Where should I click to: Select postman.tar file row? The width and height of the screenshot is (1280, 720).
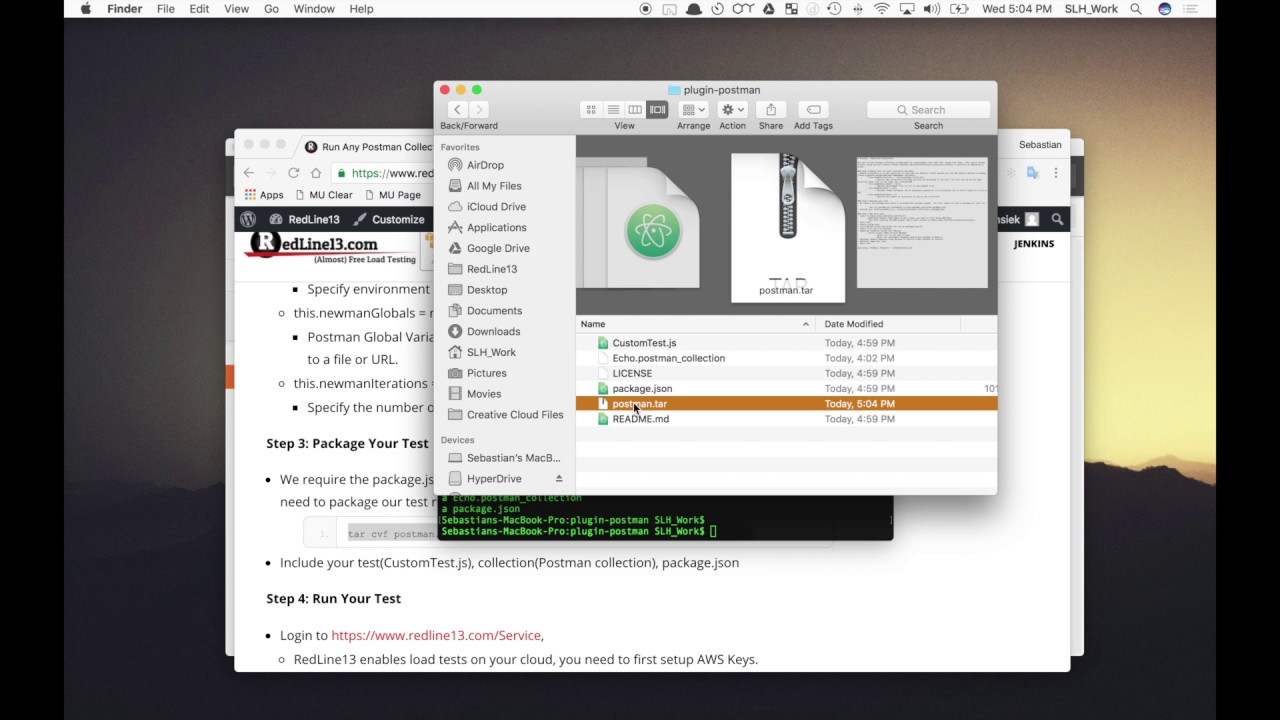tap(786, 404)
